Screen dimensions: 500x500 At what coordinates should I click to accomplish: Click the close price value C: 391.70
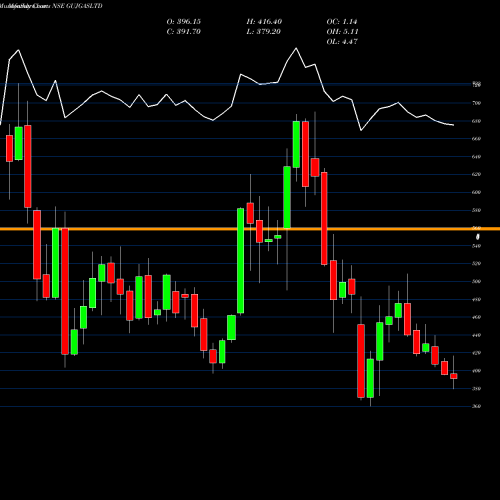184,32
